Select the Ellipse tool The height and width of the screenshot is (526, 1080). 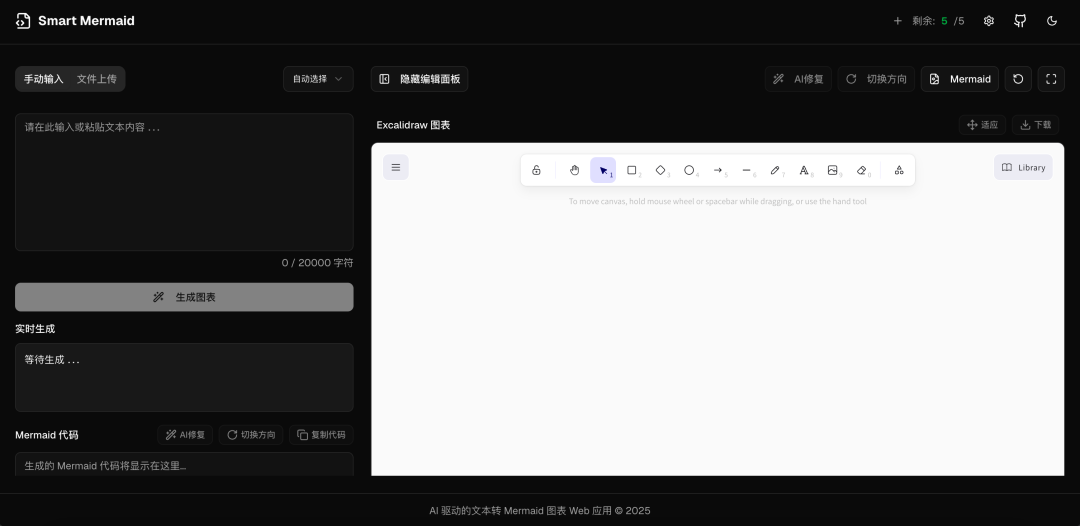(x=689, y=170)
